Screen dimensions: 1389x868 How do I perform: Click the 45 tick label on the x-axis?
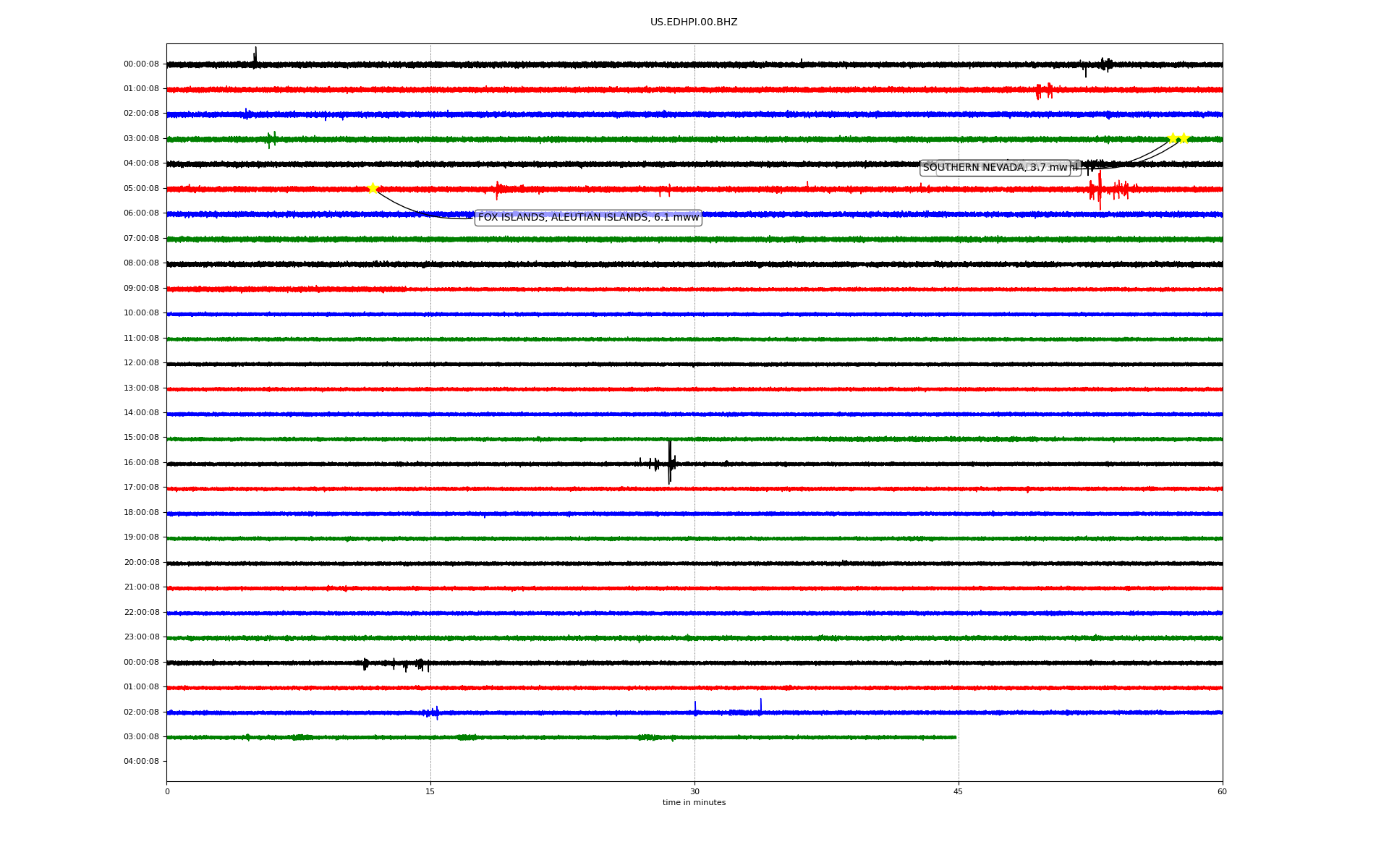959,791
